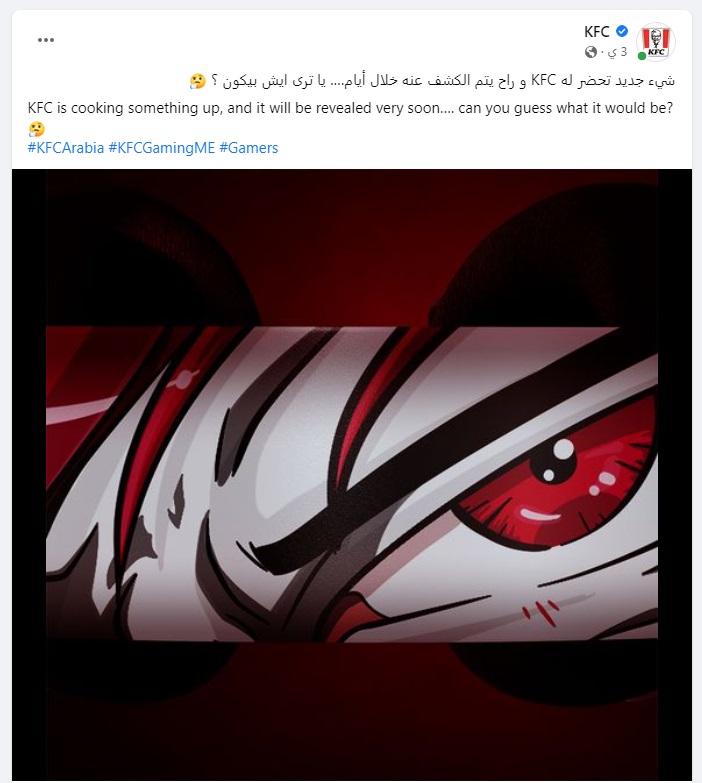Click the KFC profile picture avatar
The image size is (702, 783).
tap(656, 42)
